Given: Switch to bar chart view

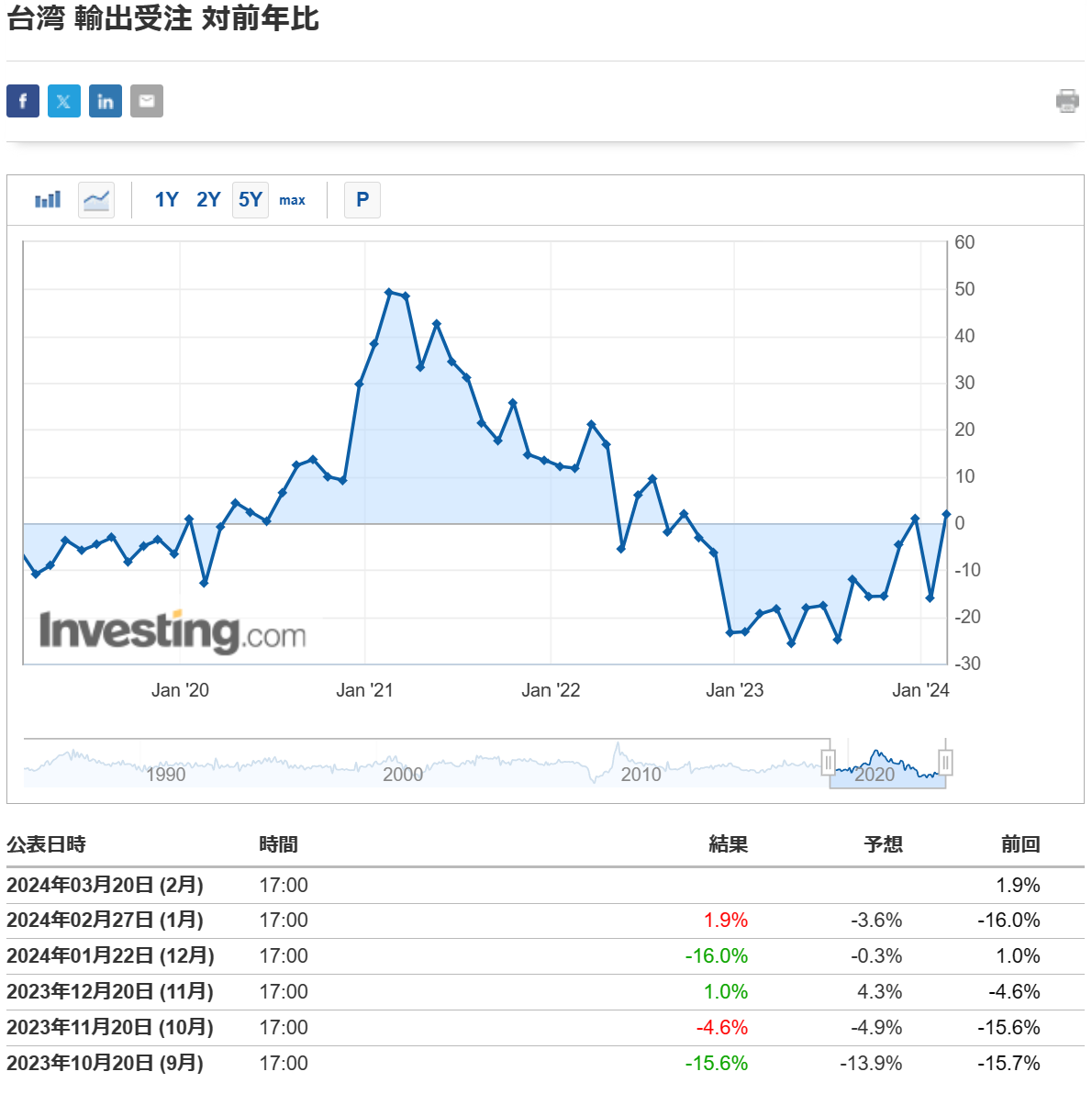Looking at the screenshot, I should point(48,199).
